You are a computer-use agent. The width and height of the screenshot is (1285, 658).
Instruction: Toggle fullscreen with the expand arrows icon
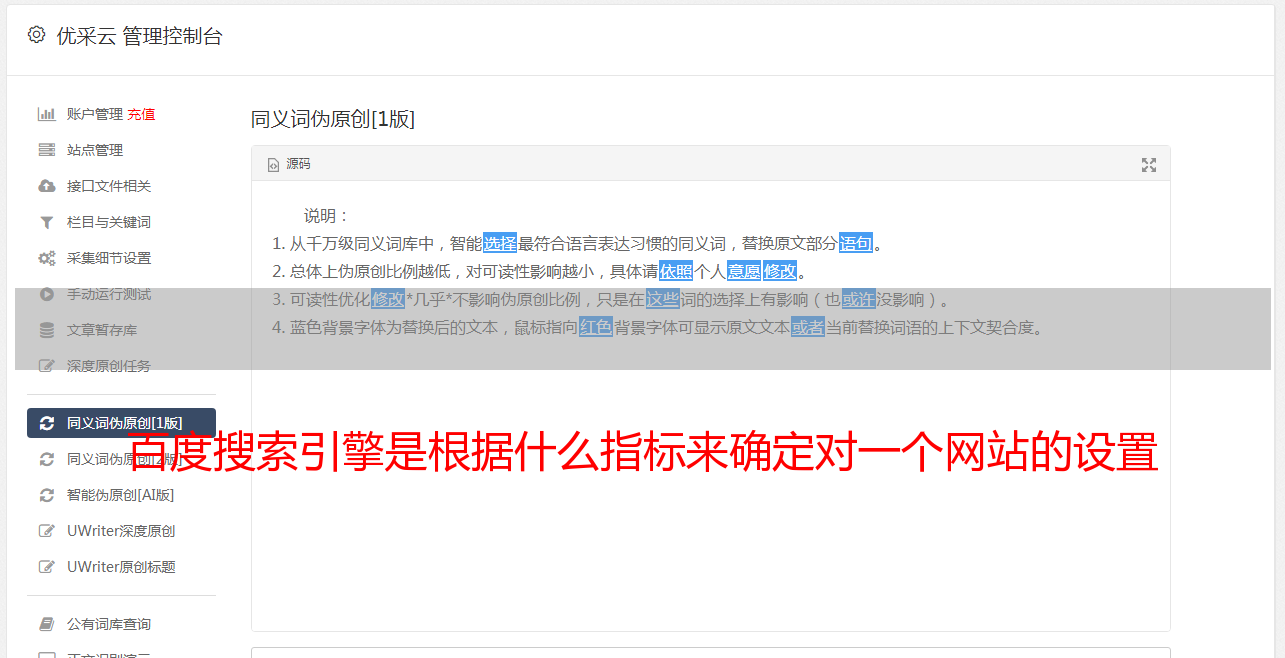(1149, 165)
